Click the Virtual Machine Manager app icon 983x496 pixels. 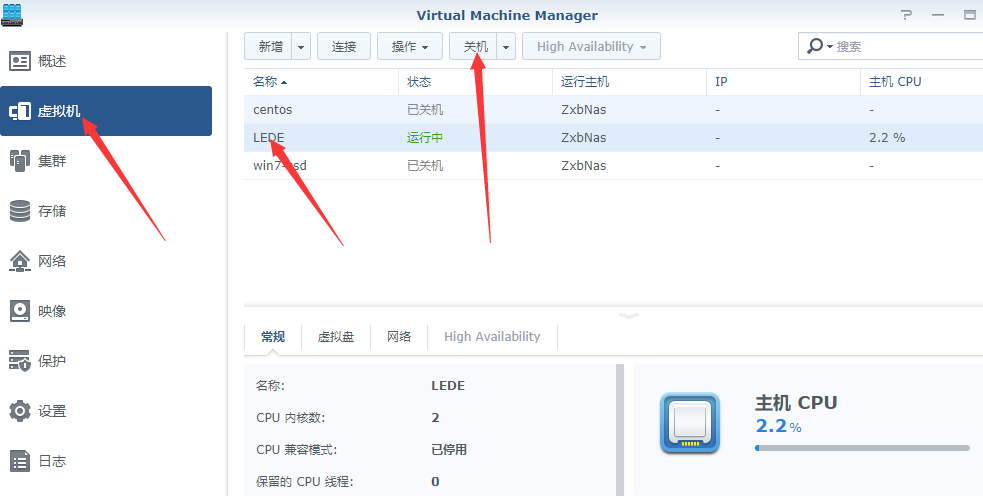[x=12, y=14]
